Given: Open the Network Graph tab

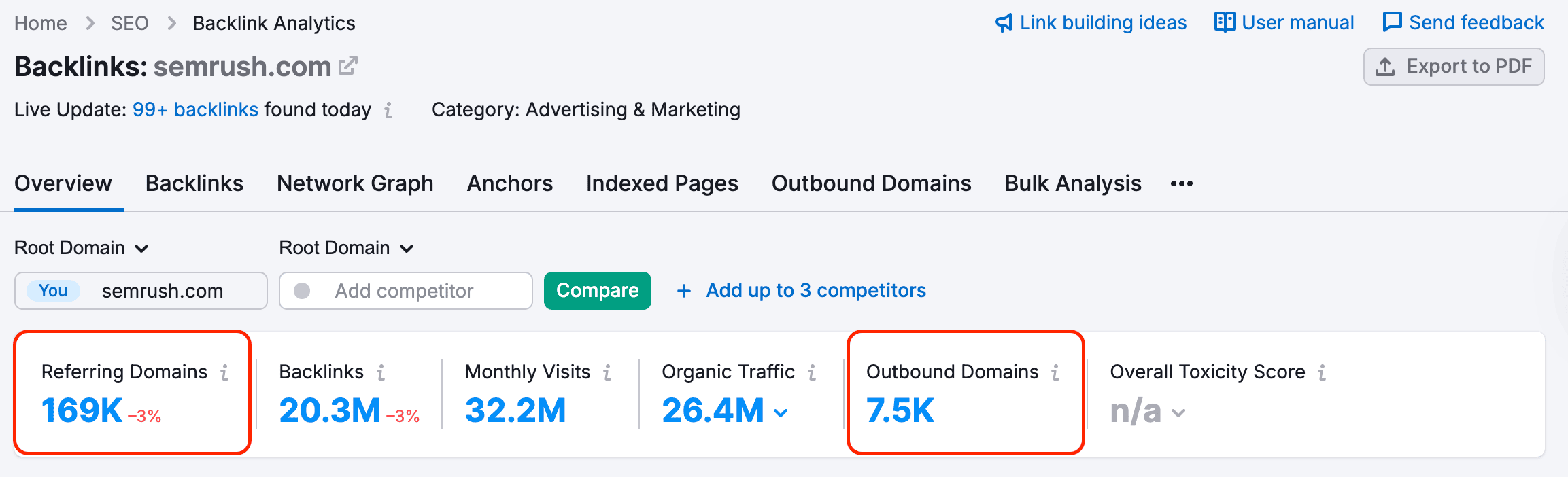Looking at the screenshot, I should (x=355, y=183).
